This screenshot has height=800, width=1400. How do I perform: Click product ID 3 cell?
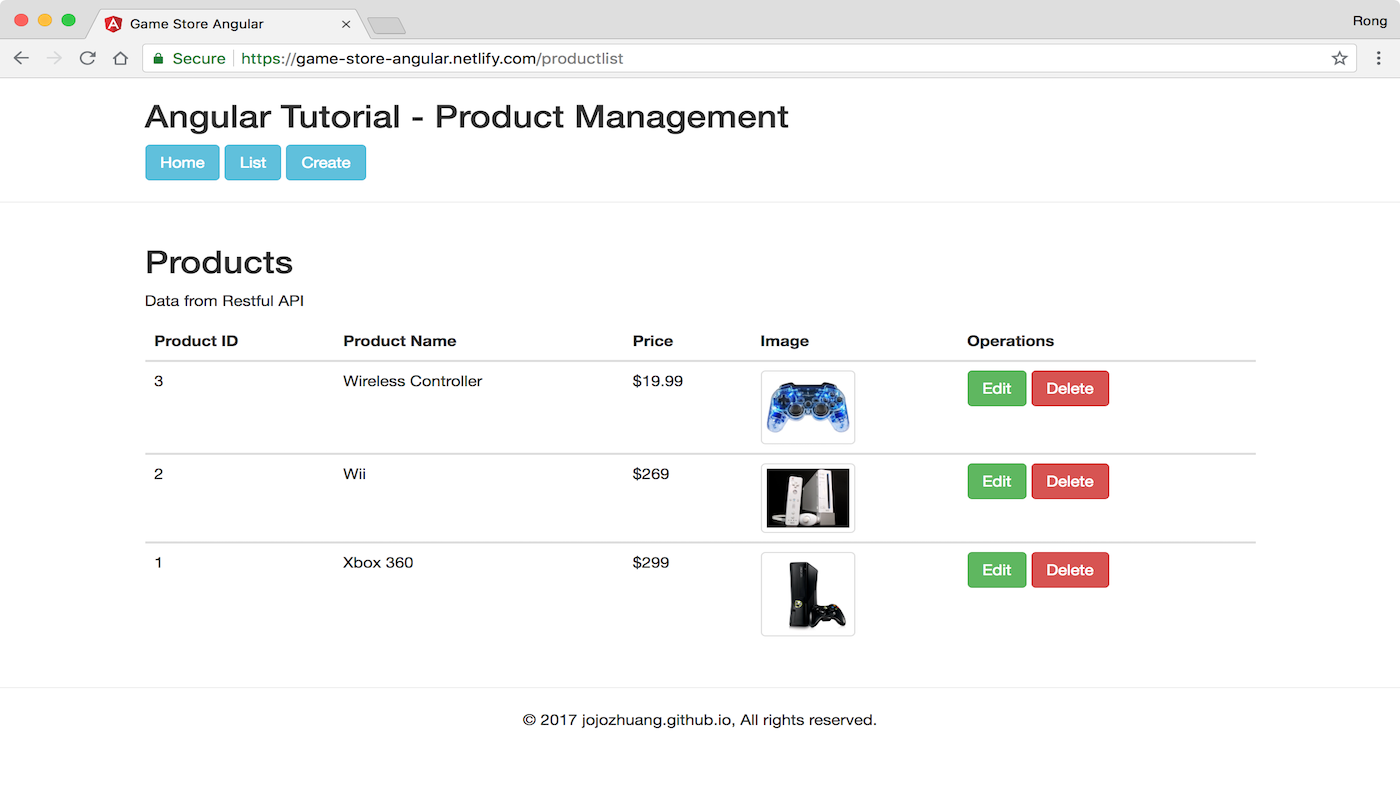tap(159, 381)
